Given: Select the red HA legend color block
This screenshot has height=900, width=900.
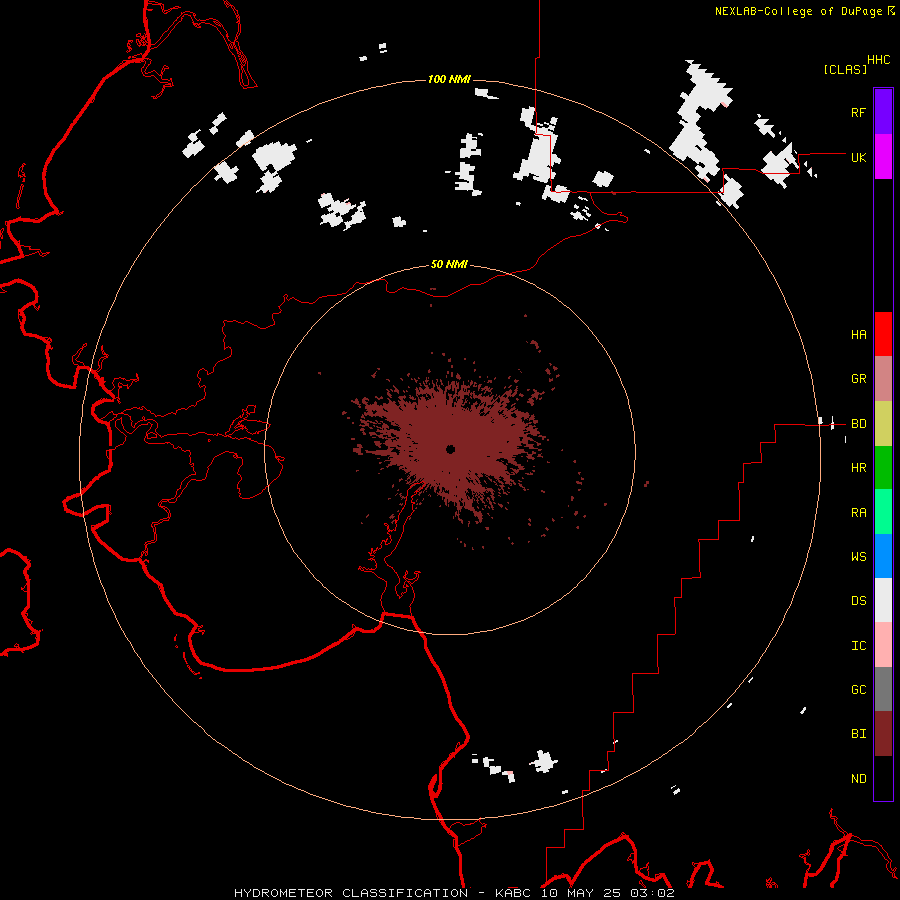Looking at the screenshot, I should coord(883,334).
